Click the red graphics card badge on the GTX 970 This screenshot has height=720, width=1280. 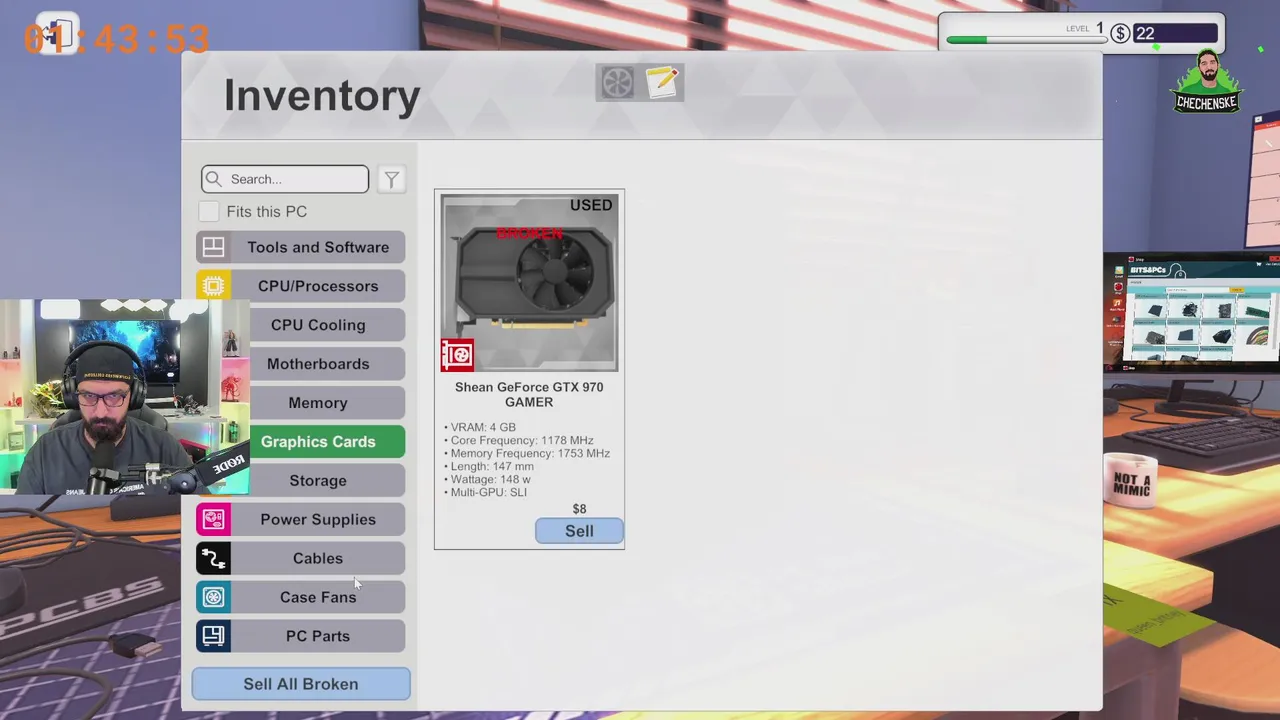[x=457, y=354]
